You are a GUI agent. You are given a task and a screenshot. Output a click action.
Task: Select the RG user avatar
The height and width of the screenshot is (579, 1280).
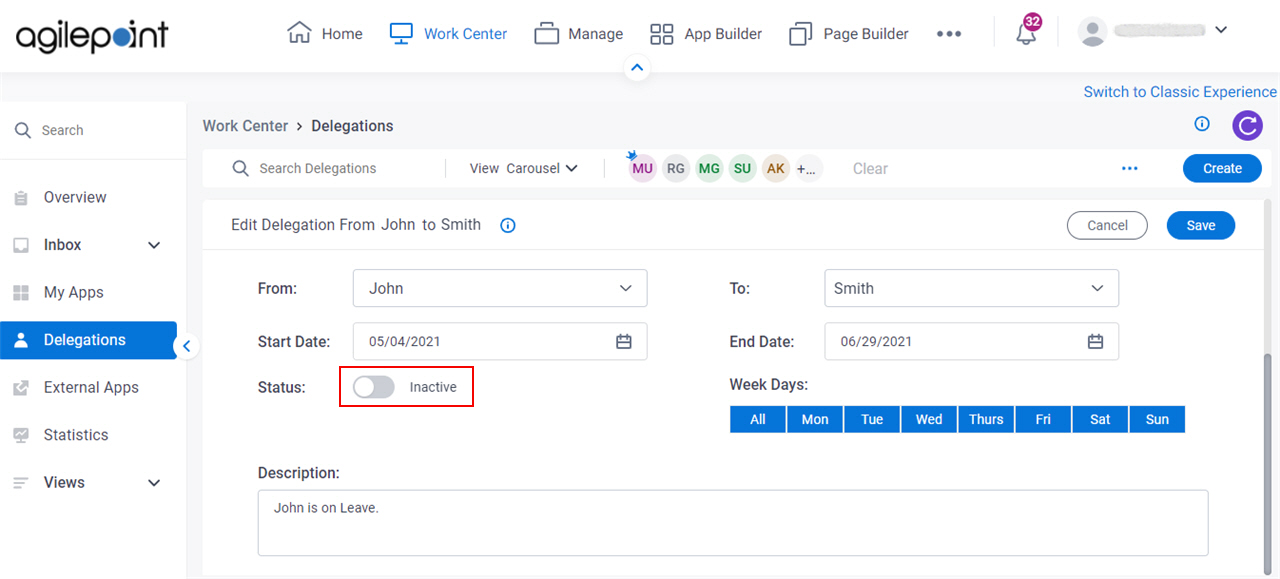click(x=676, y=168)
